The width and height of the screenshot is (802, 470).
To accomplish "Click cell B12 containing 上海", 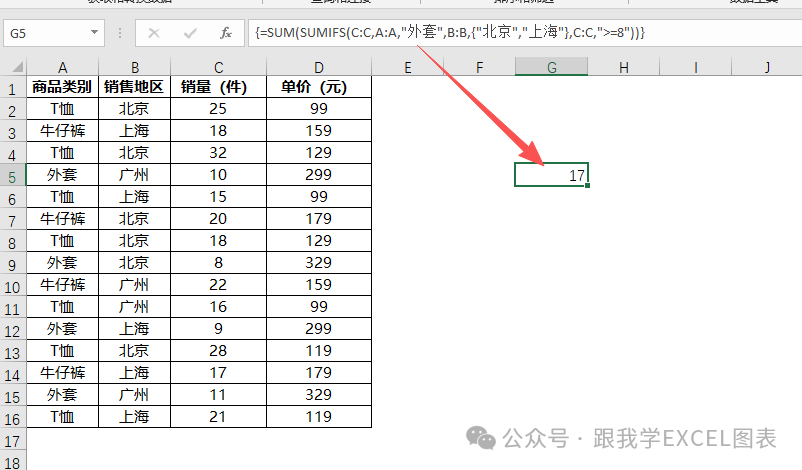I will tap(135, 329).
